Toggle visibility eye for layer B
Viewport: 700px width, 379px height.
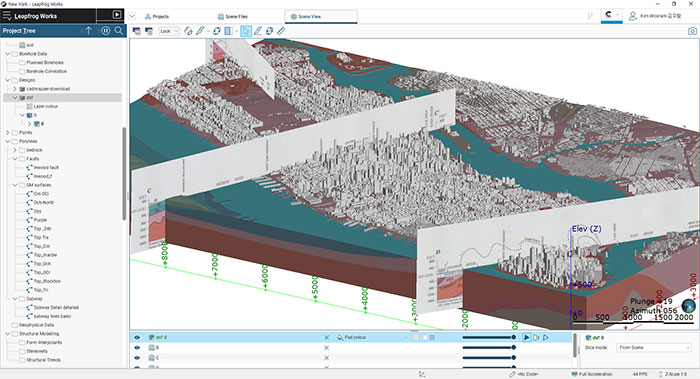pos(137,347)
